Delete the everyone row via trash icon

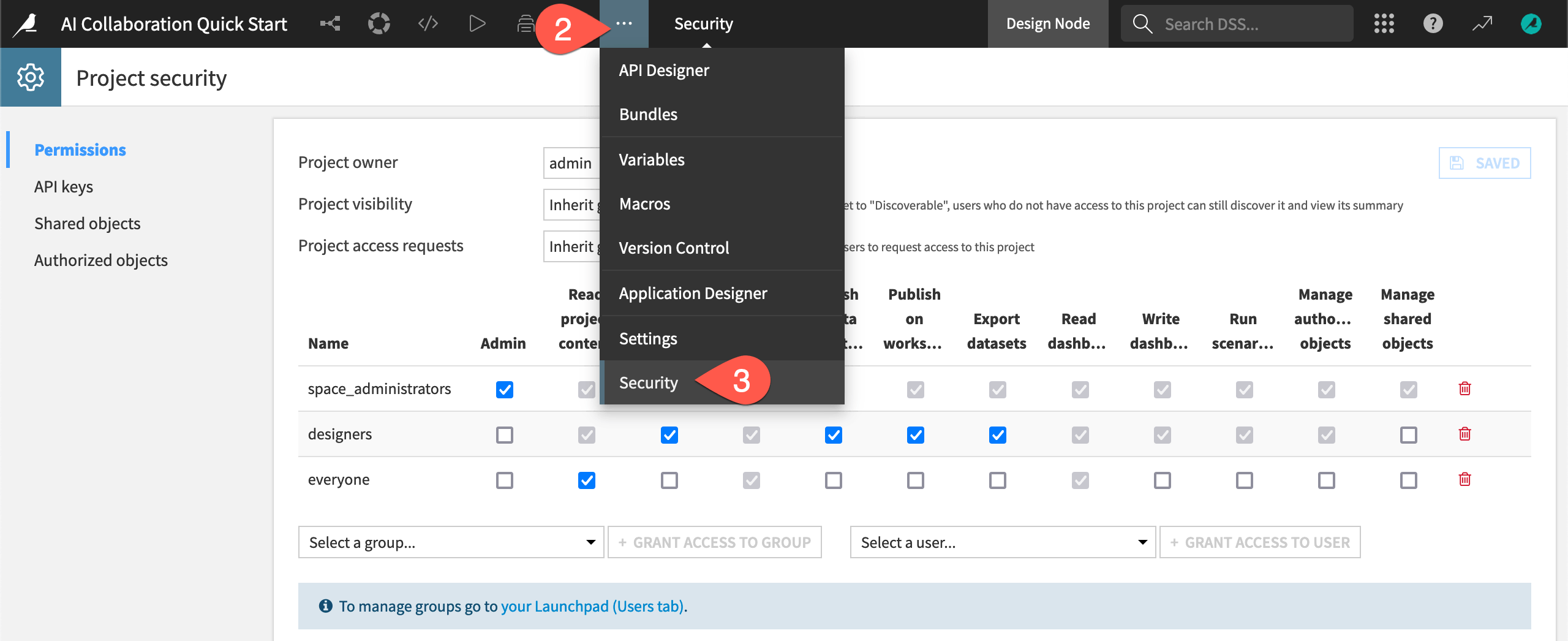(x=1464, y=480)
